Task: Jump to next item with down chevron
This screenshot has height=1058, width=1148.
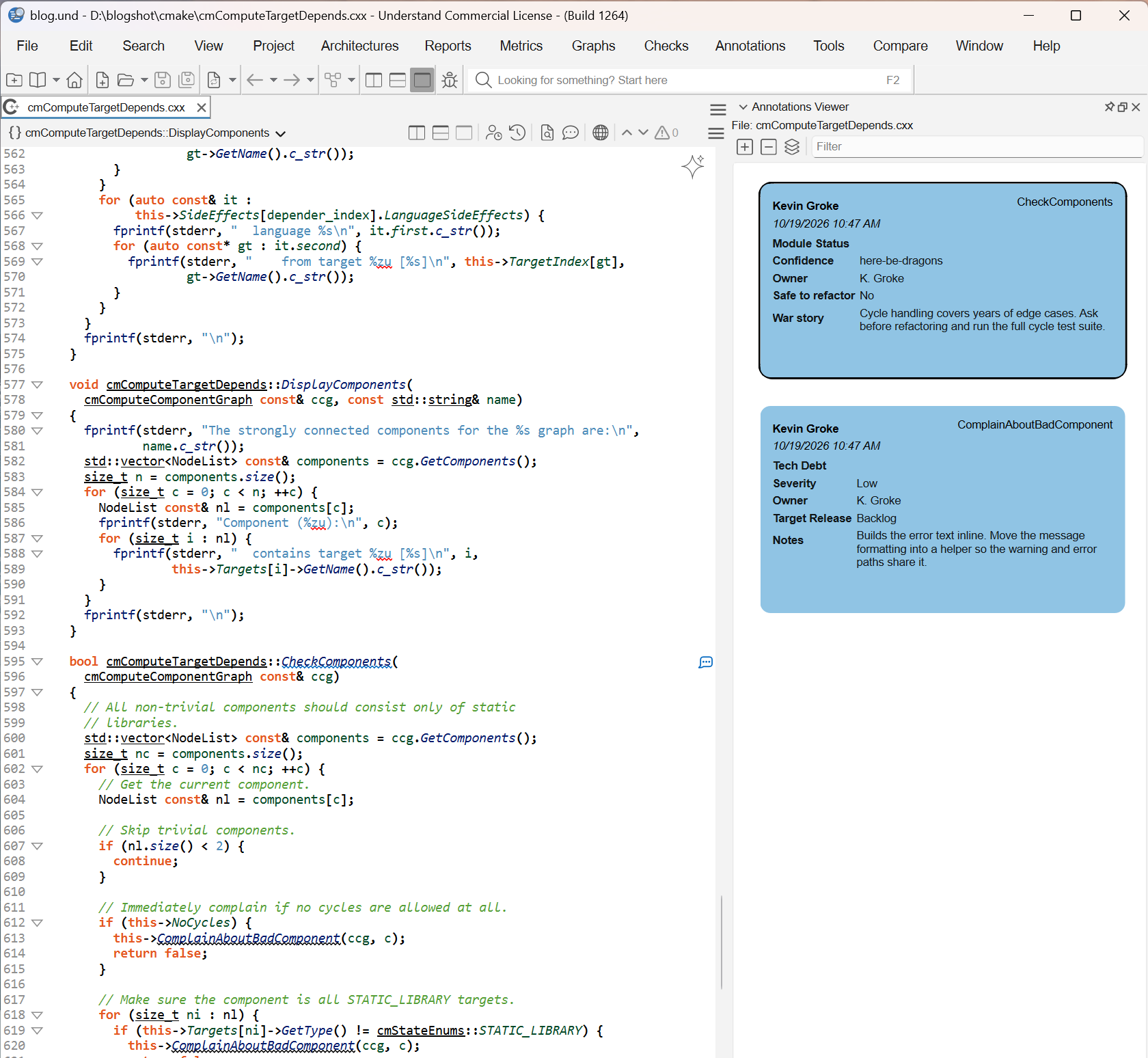Action: pos(643,133)
